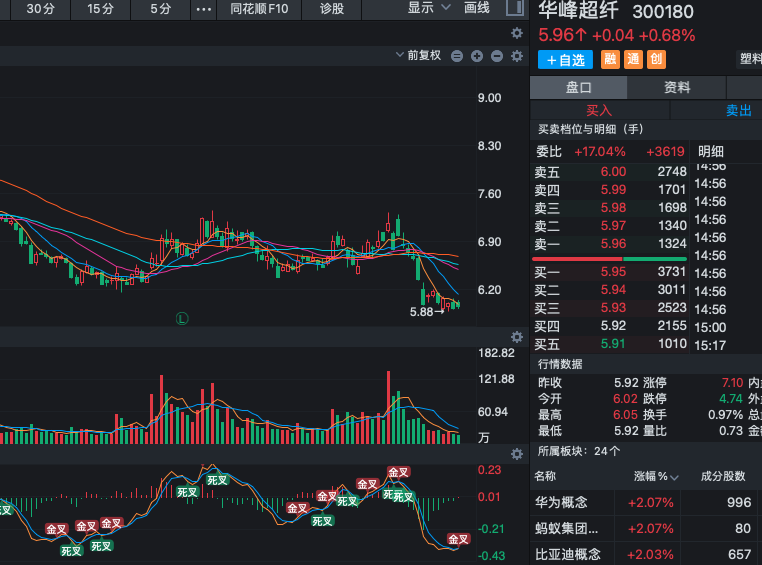Add stock with +自选 button
762x565 pixels.
pos(565,60)
